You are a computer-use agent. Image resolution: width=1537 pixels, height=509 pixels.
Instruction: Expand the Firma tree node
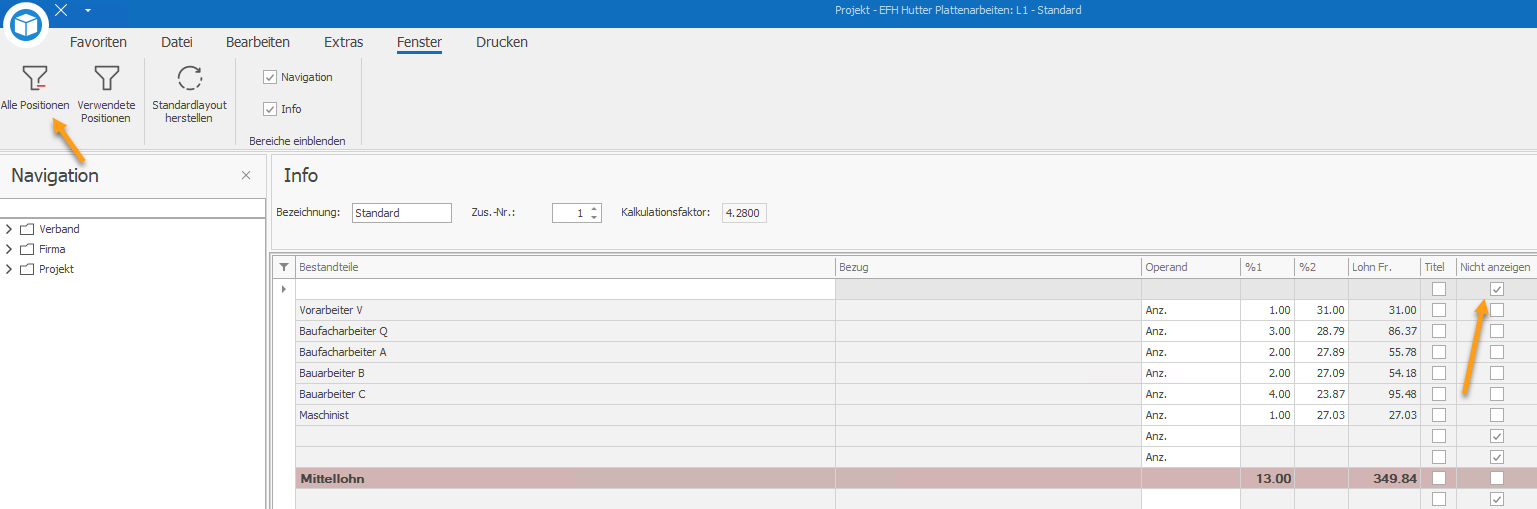pos(9,249)
